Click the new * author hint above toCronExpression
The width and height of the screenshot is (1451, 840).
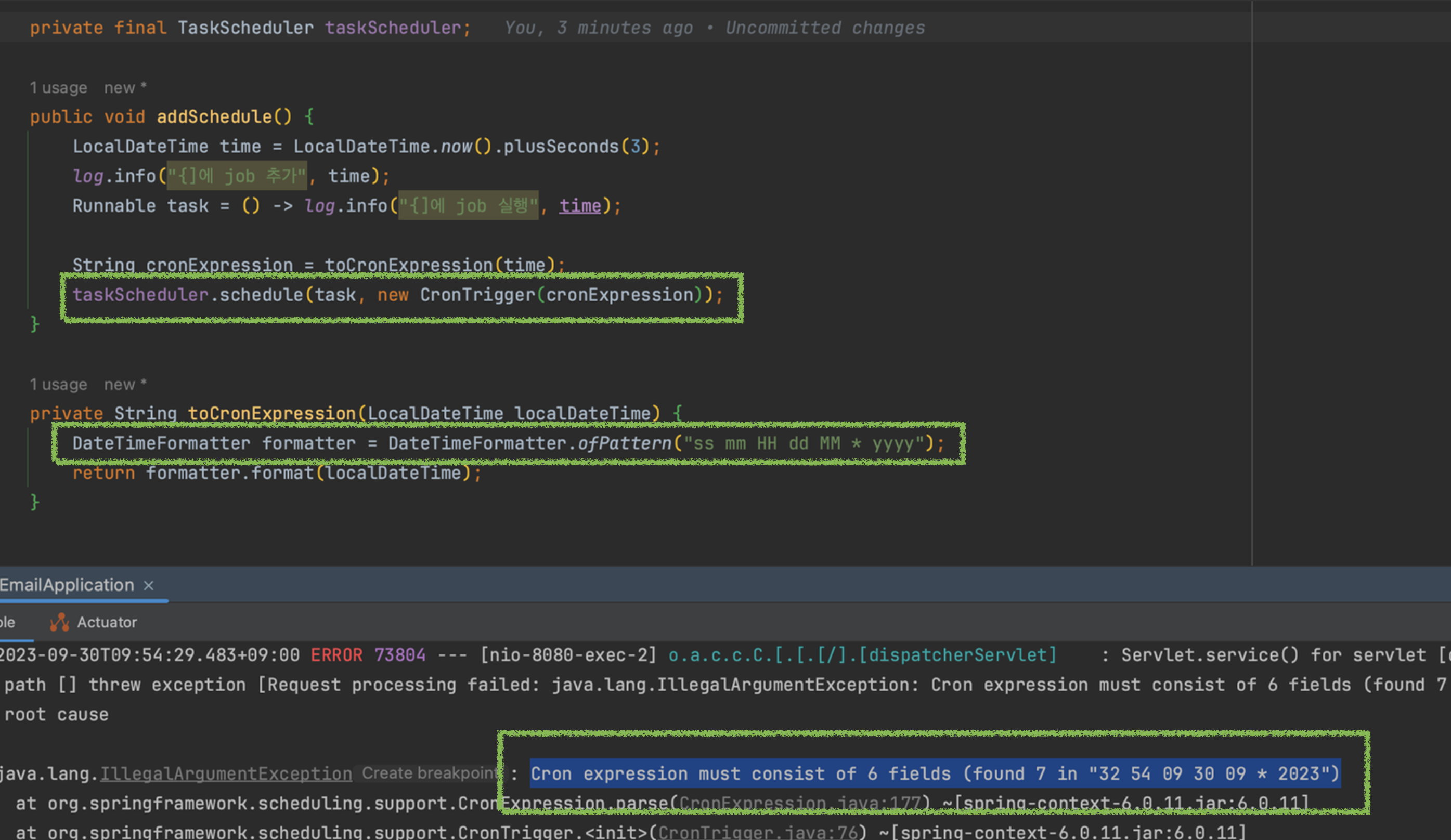pos(125,384)
